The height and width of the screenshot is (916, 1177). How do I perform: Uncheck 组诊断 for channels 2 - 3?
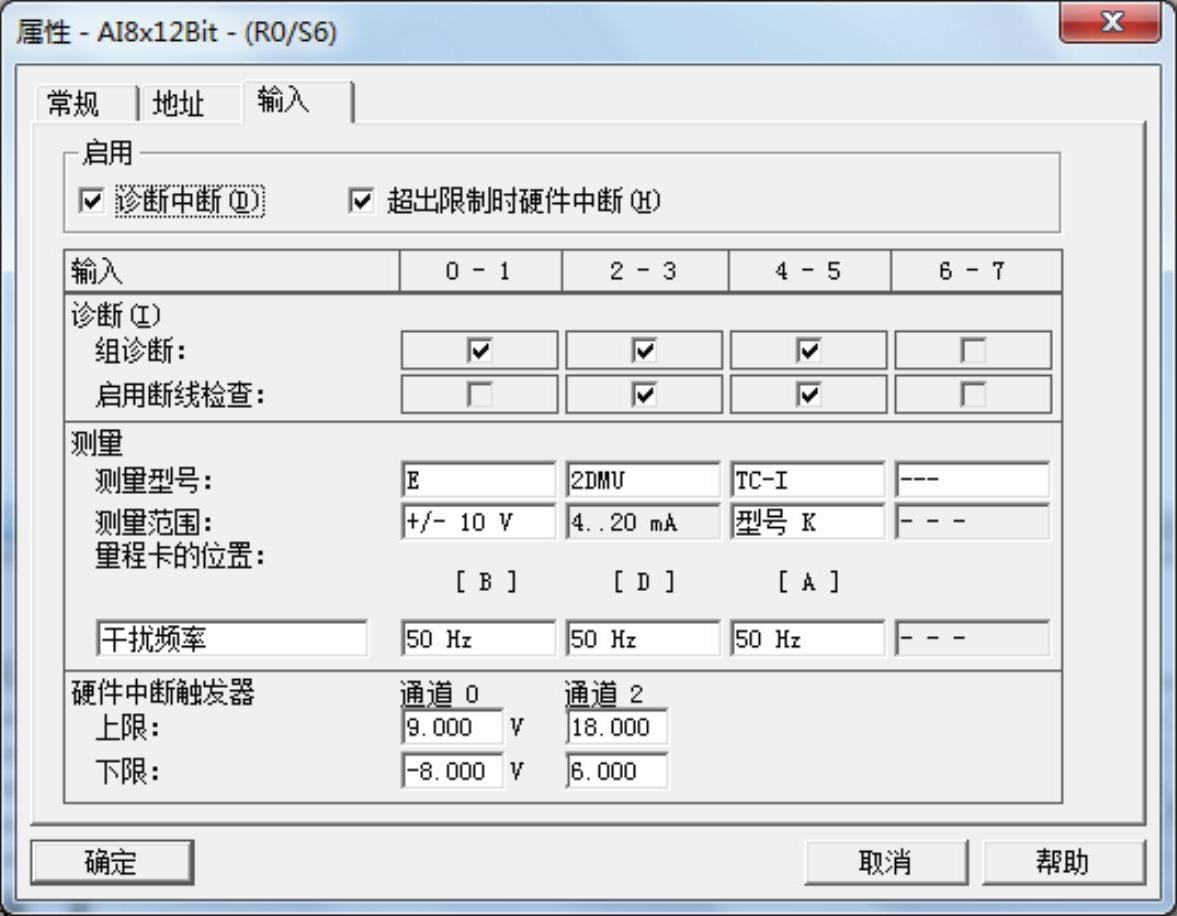(643, 350)
